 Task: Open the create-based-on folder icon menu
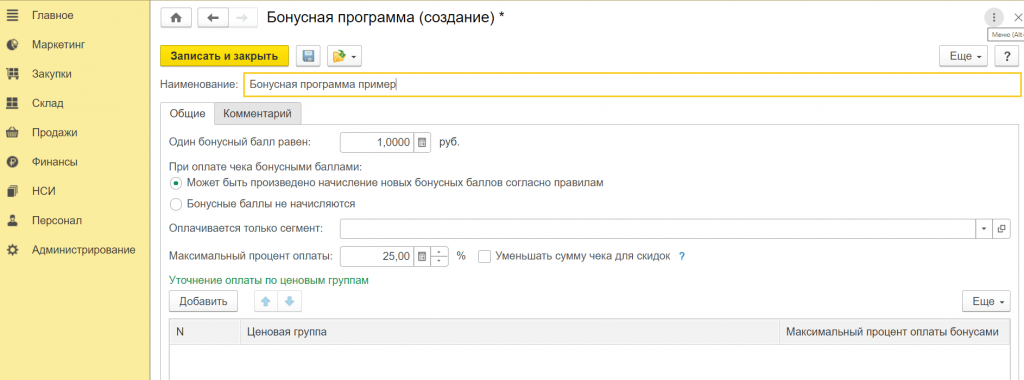click(x=345, y=56)
